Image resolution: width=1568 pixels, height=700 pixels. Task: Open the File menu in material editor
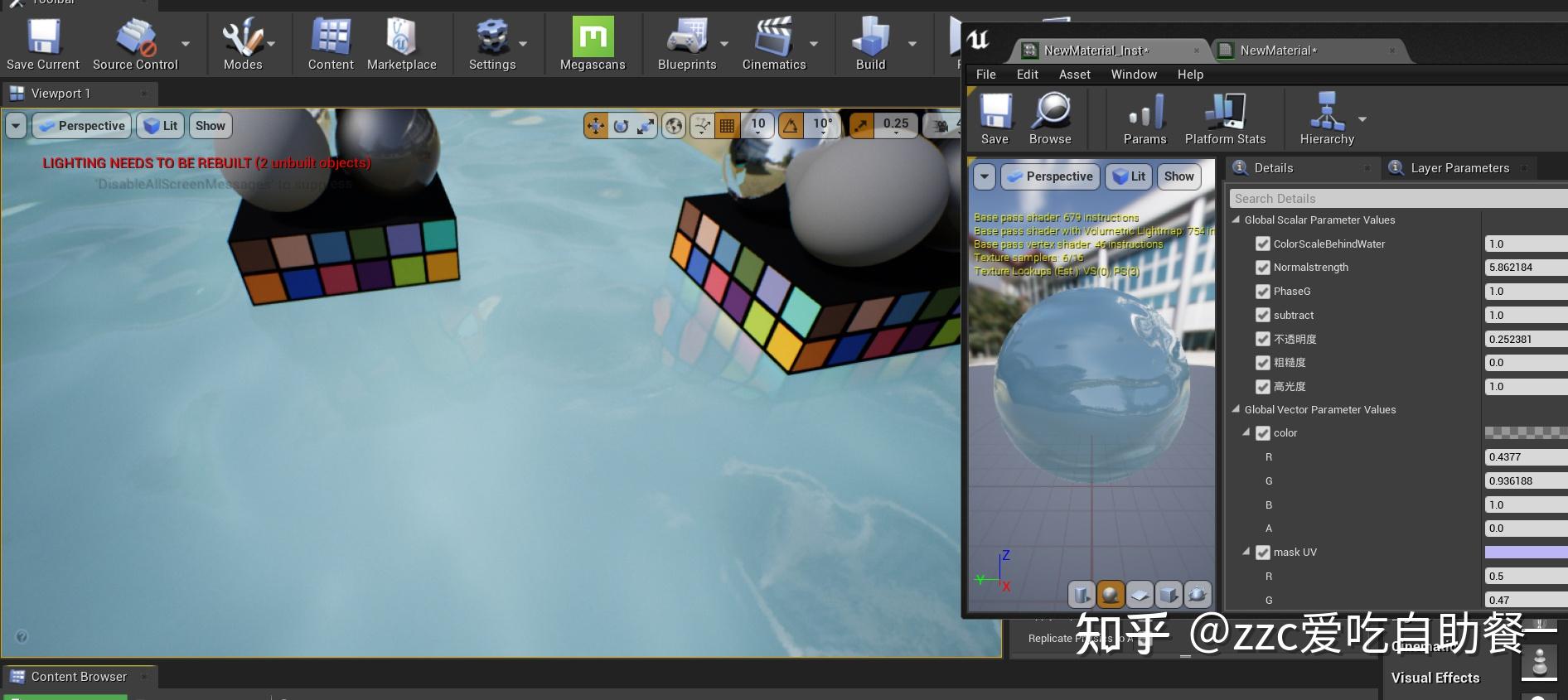[986, 75]
